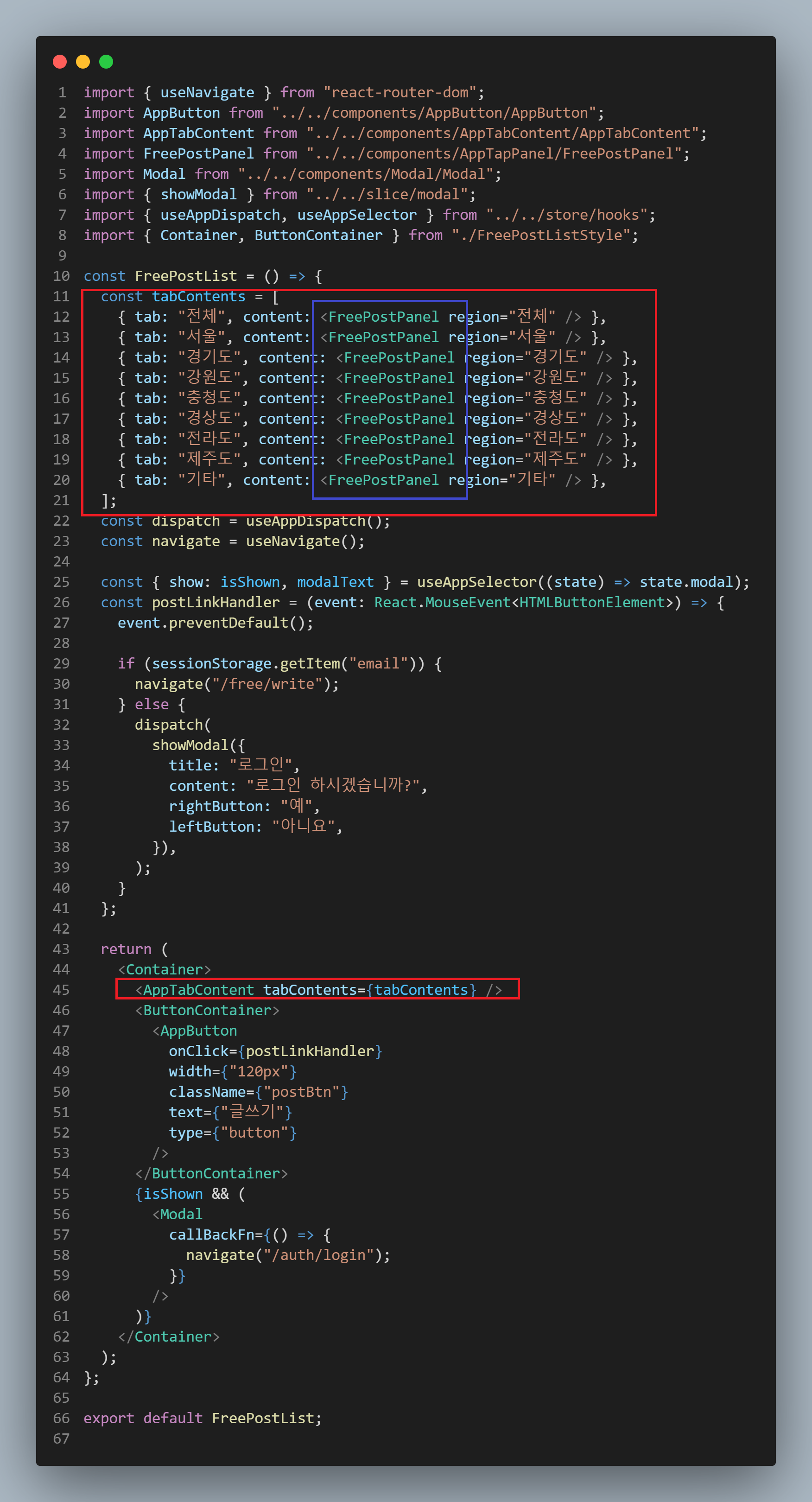Click export default FreePostList statement
Viewport: 812px width, 1502px height.
point(202,1419)
